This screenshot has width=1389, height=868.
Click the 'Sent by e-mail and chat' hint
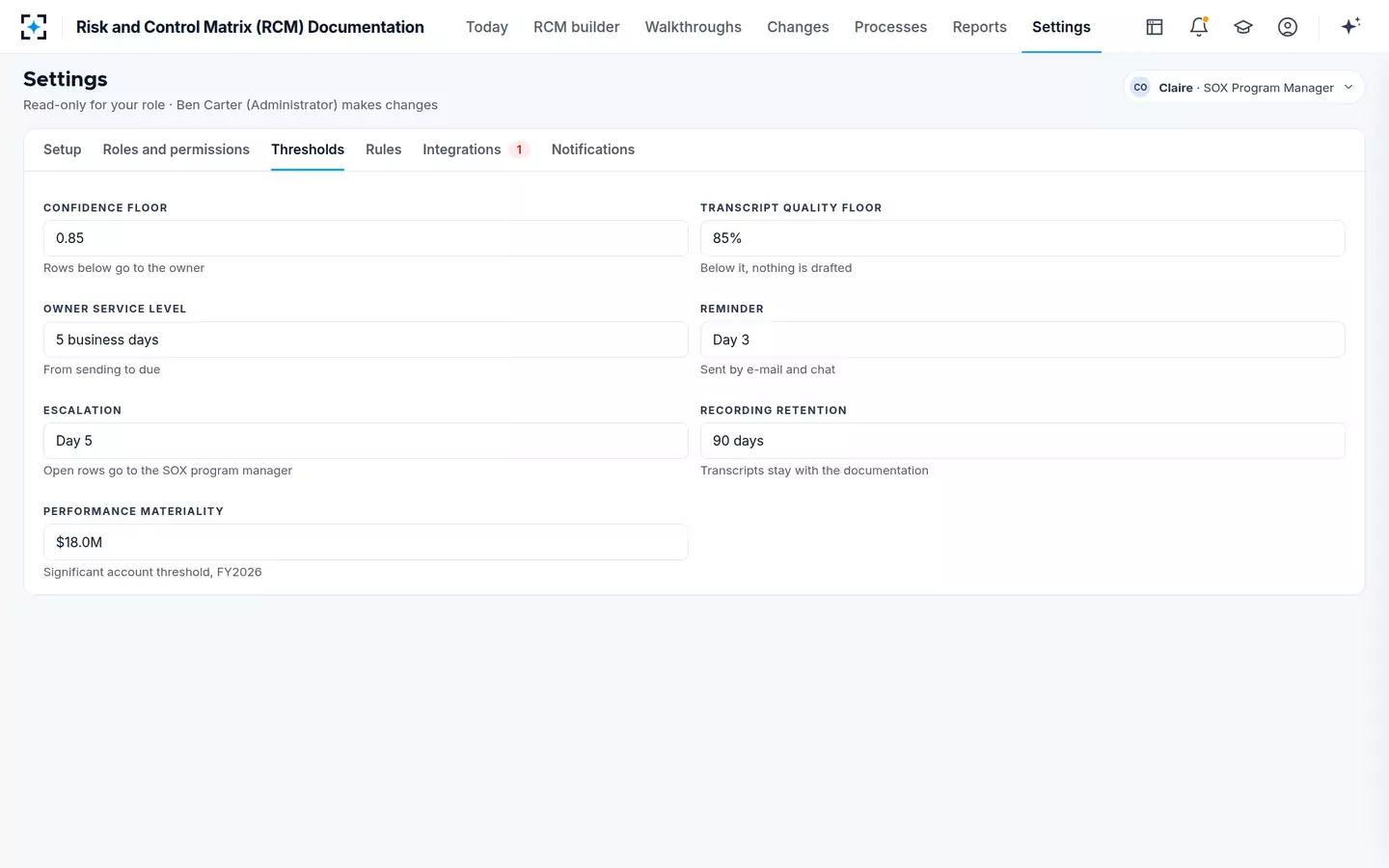[768, 369]
